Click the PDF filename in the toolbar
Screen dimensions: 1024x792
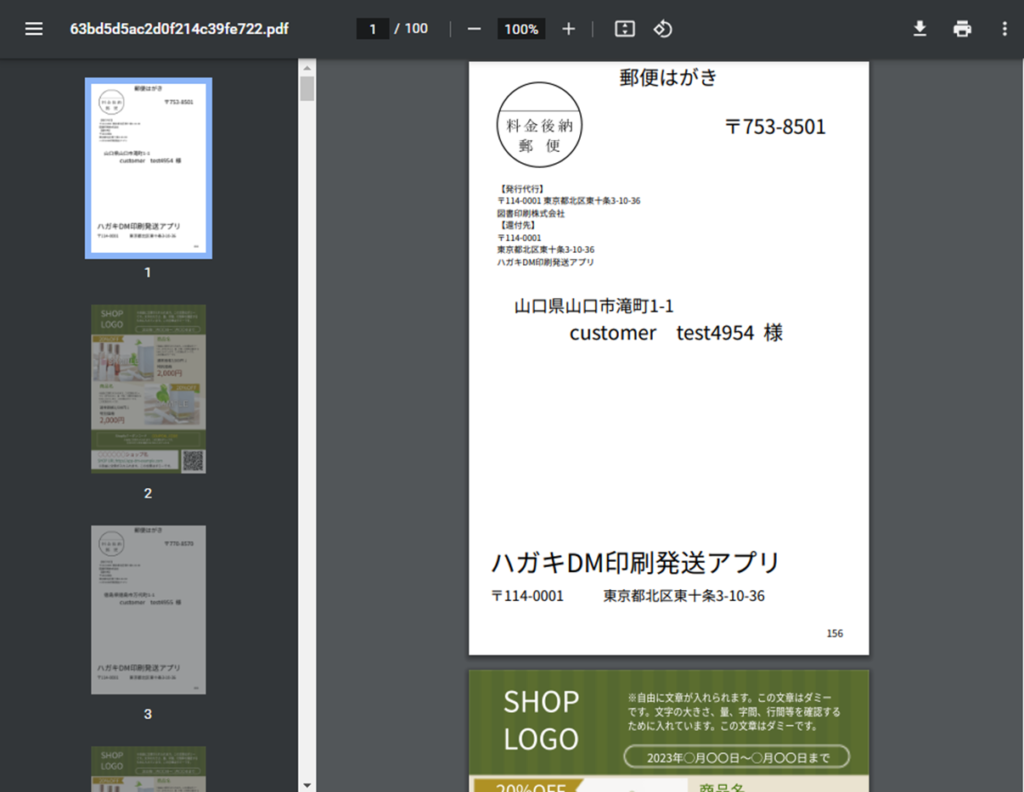click(179, 29)
